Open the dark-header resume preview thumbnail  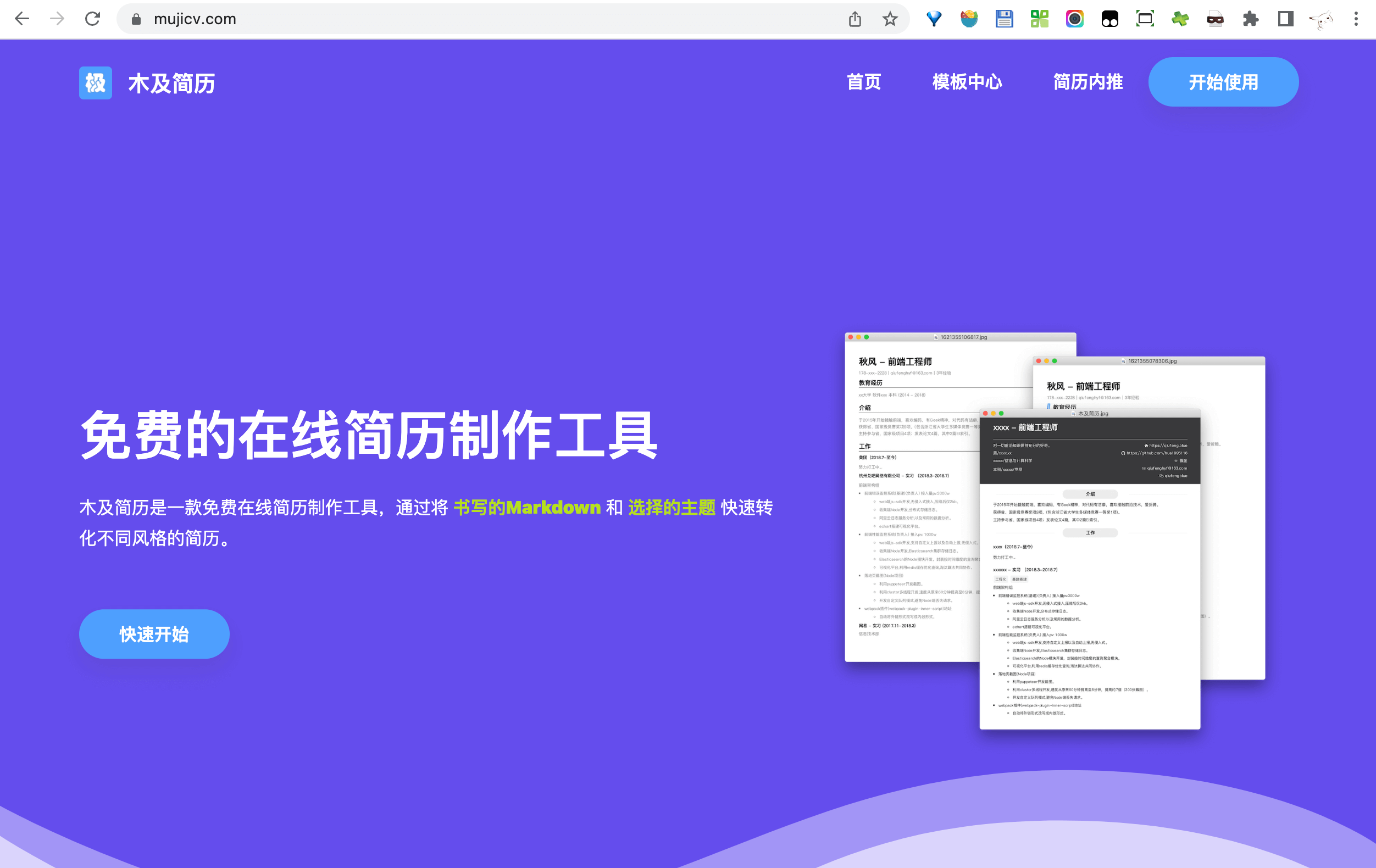pyautogui.click(x=1090, y=569)
